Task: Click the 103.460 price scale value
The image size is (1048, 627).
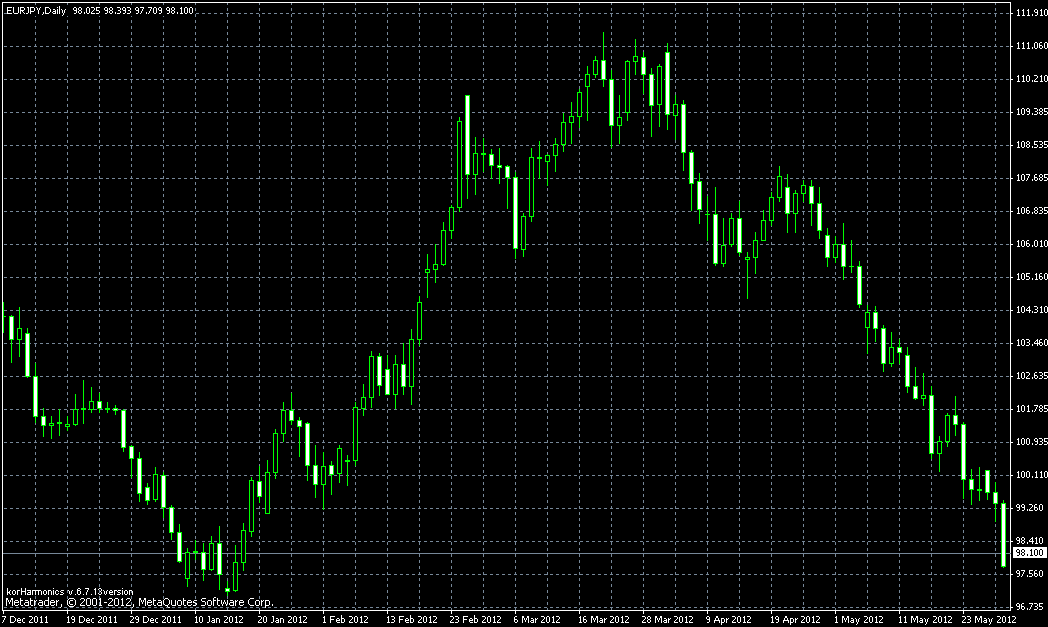Action: point(1031,343)
